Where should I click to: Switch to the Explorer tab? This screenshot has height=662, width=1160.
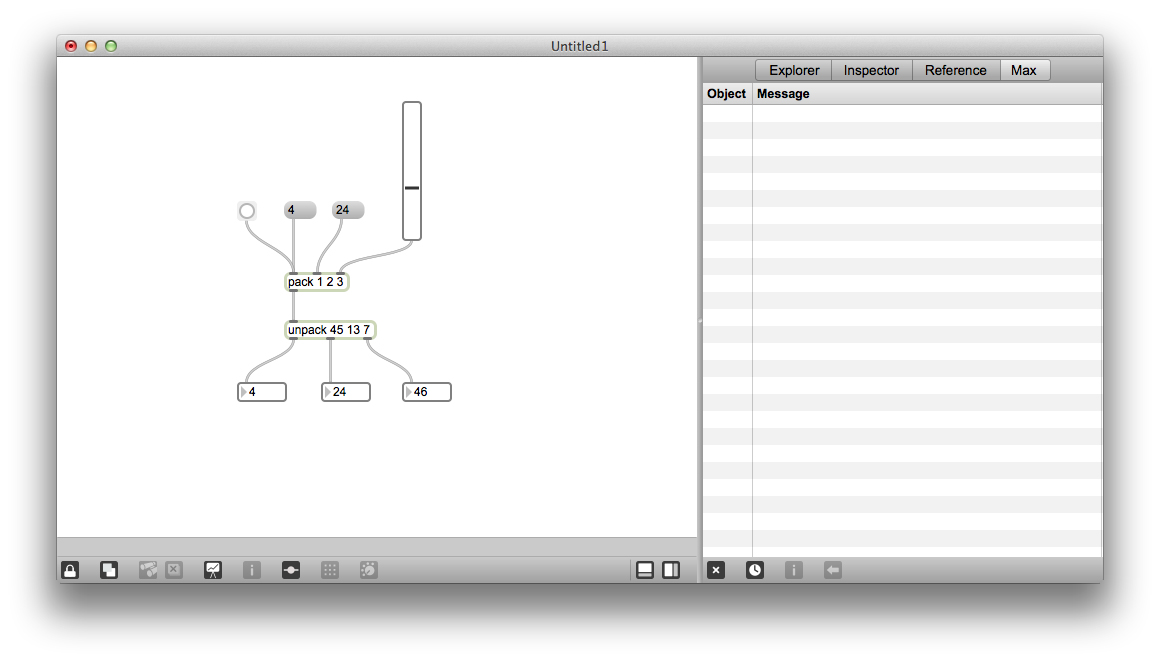point(794,70)
